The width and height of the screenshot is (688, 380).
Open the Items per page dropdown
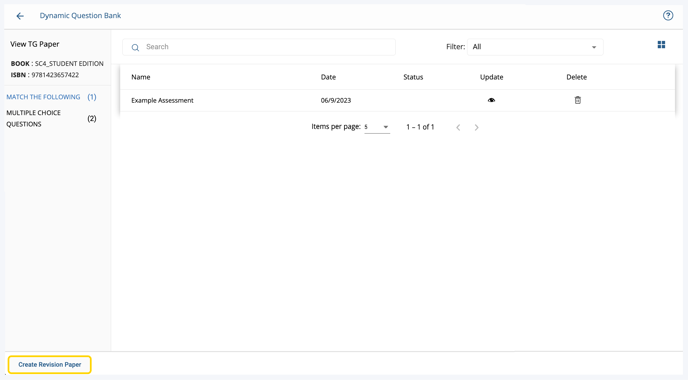click(x=377, y=127)
